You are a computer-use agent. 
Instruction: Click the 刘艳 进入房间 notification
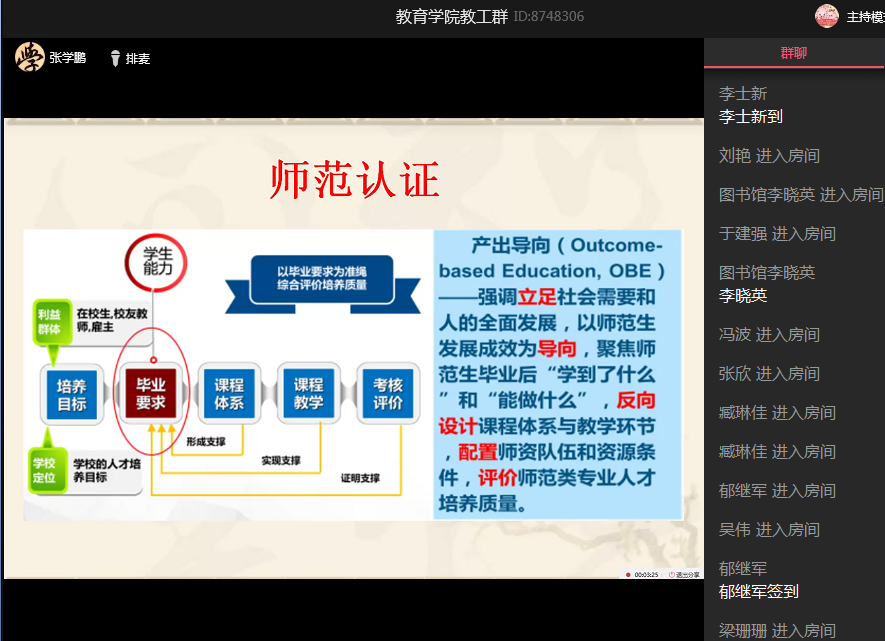tap(769, 156)
